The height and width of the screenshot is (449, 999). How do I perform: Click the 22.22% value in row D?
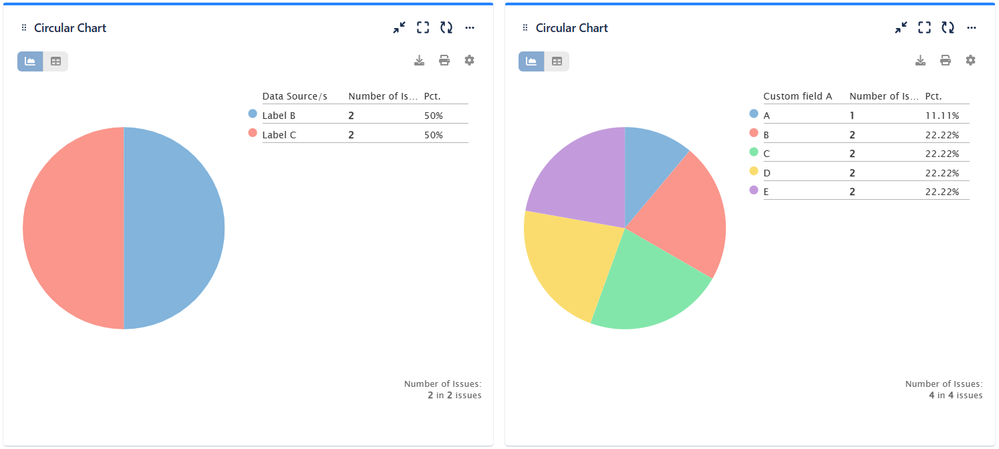(942, 173)
